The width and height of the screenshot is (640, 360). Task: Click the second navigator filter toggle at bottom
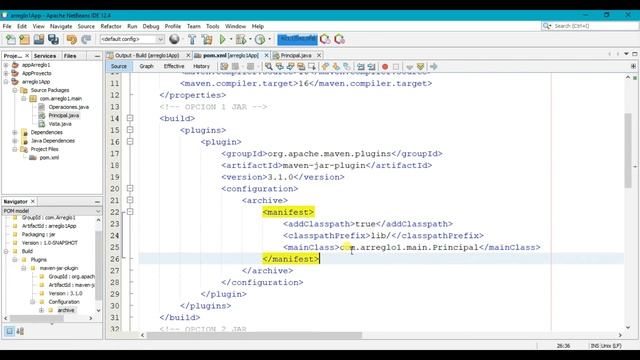point(20,331)
